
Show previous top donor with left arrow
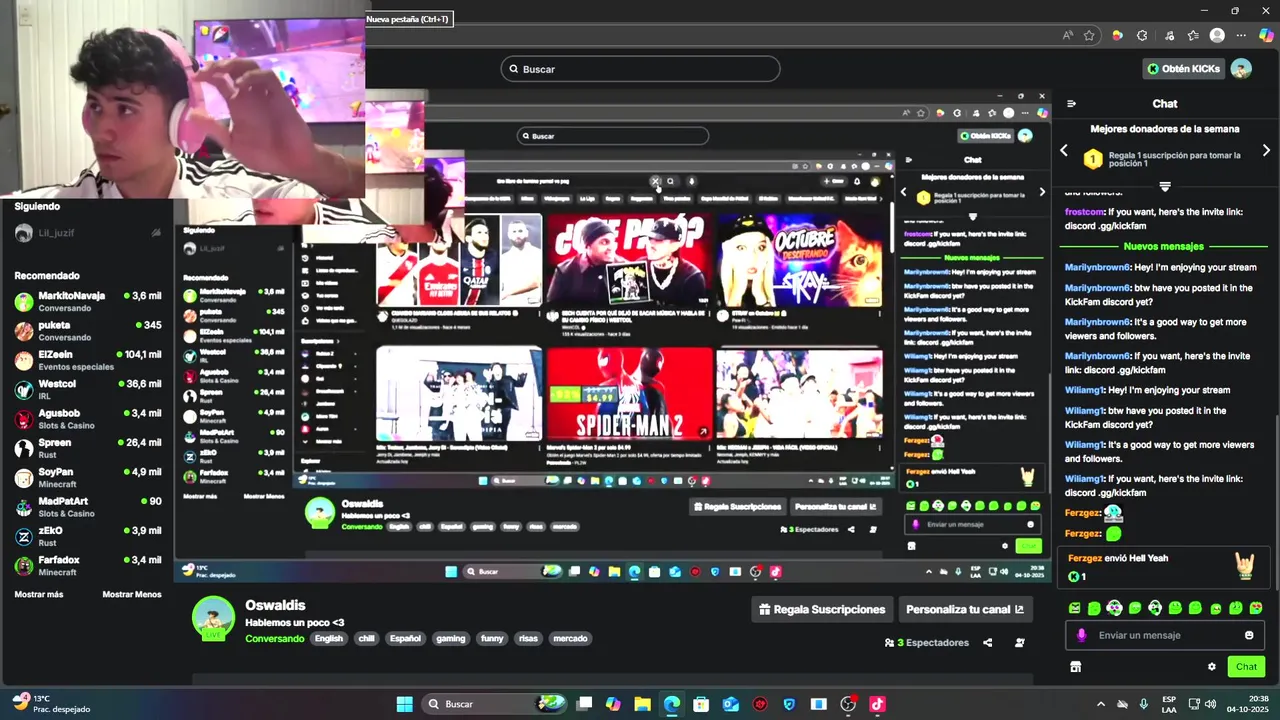click(x=1064, y=151)
